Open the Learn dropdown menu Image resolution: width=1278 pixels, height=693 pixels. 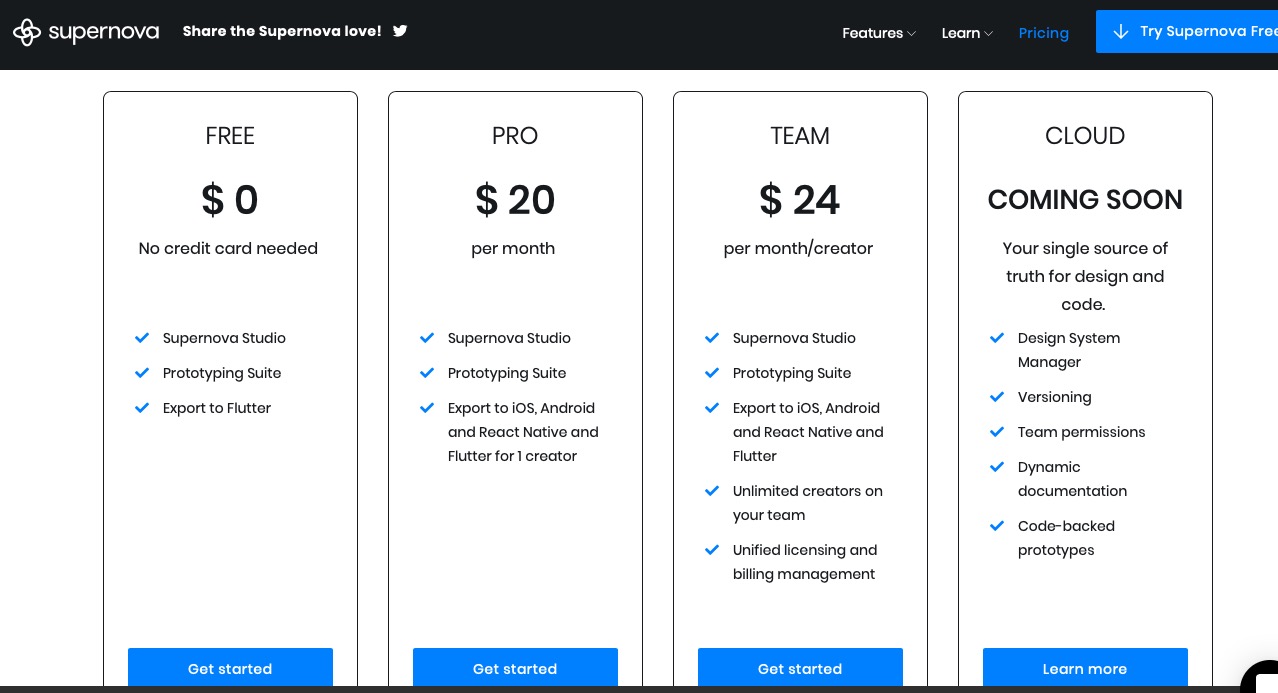(966, 33)
